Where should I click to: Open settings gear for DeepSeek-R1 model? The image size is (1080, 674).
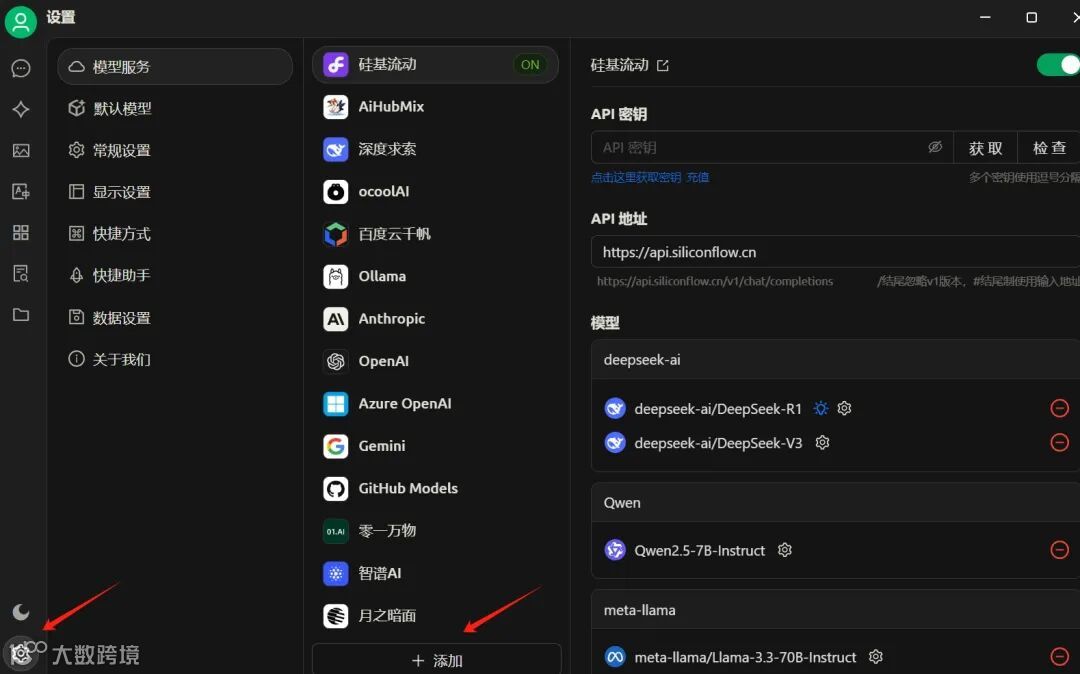[x=844, y=408]
